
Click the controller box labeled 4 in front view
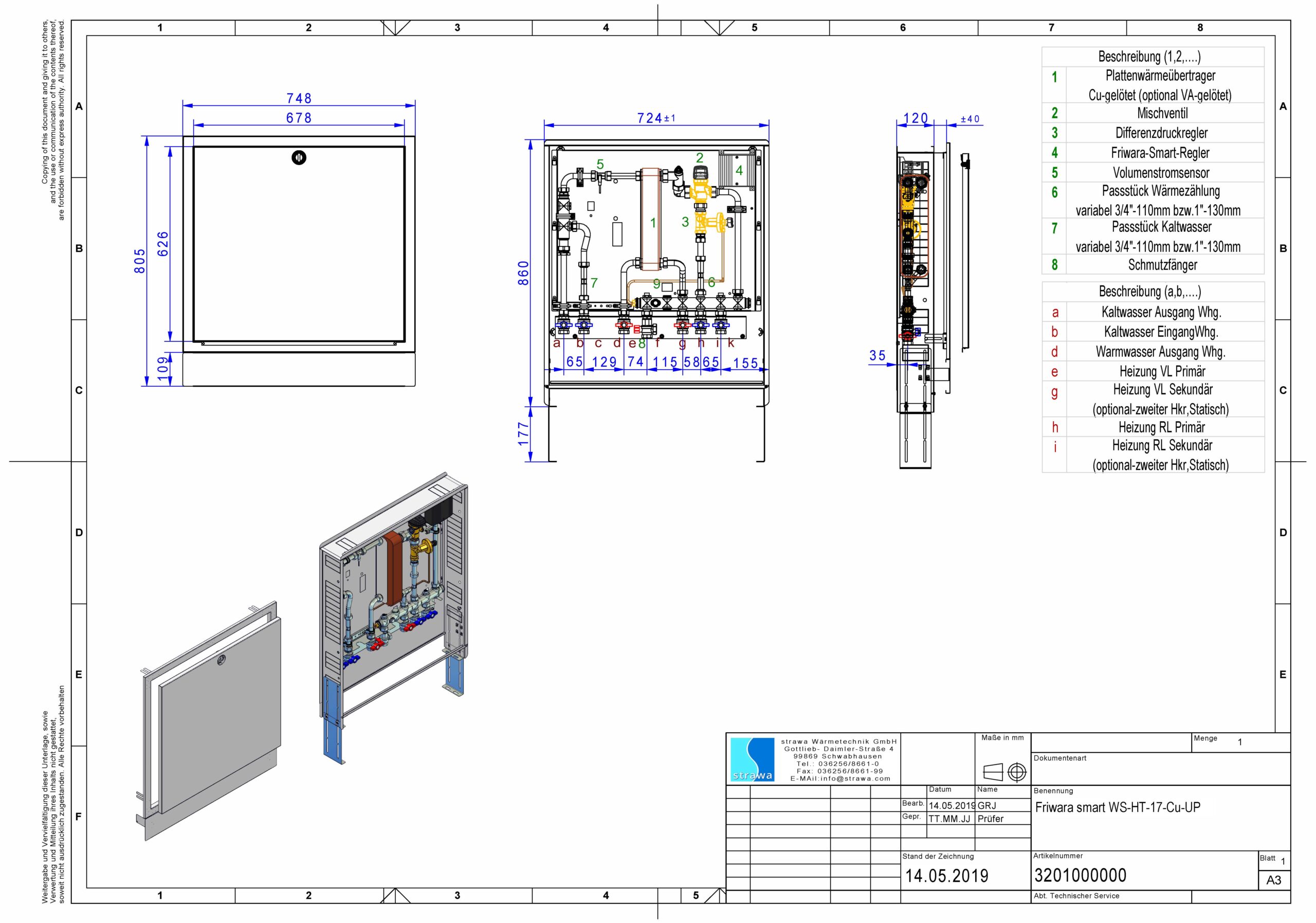point(737,170)
